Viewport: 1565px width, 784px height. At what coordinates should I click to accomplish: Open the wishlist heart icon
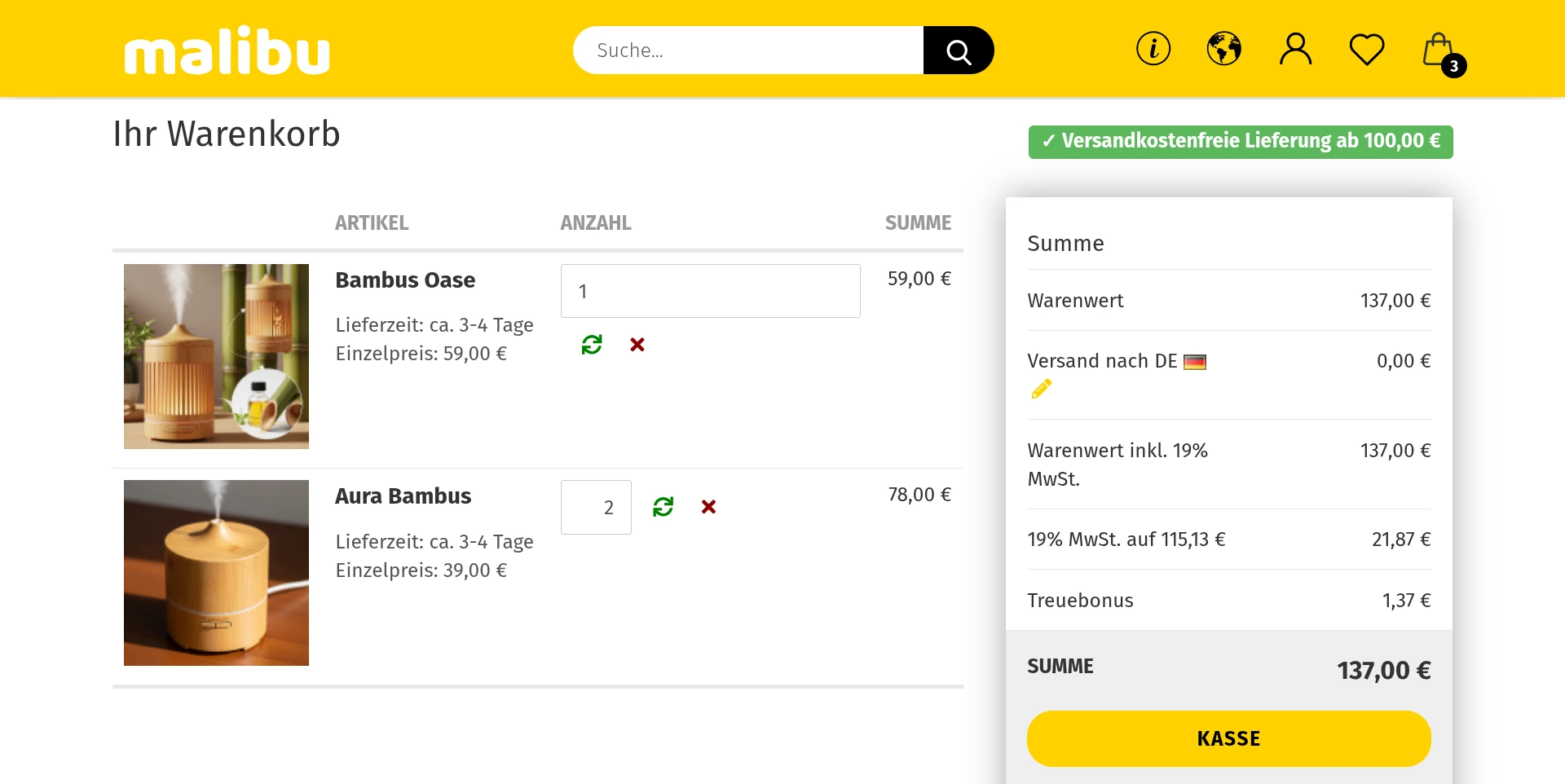pyautogui.click(x=1367, y=50)
